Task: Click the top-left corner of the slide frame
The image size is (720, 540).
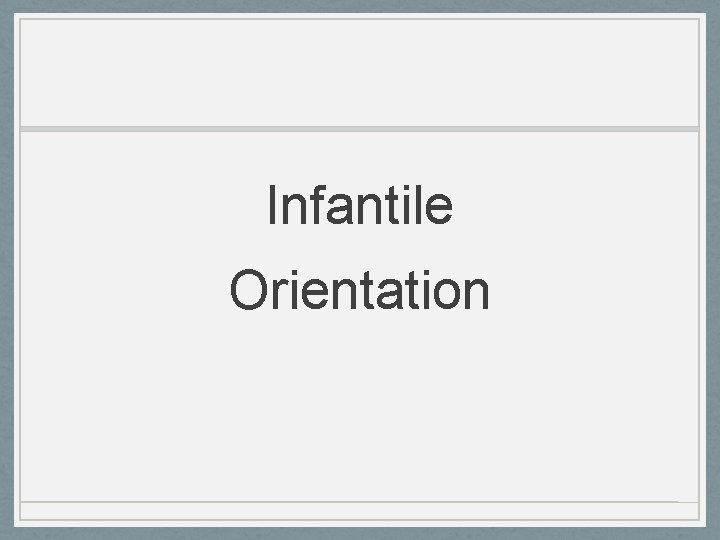Action: [x=19, y=17]
